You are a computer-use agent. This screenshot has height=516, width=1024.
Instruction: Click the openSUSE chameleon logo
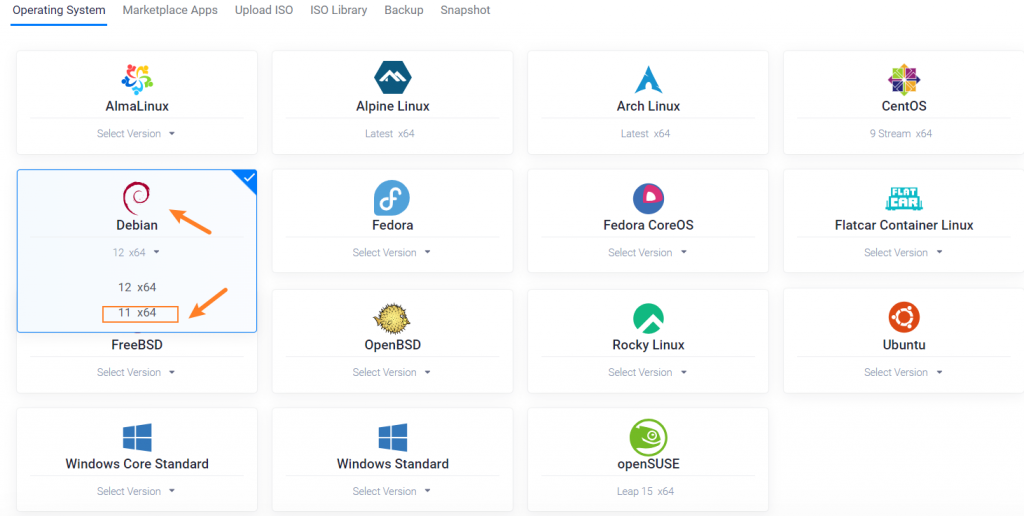pyautogui.click(x=648, y=438)
